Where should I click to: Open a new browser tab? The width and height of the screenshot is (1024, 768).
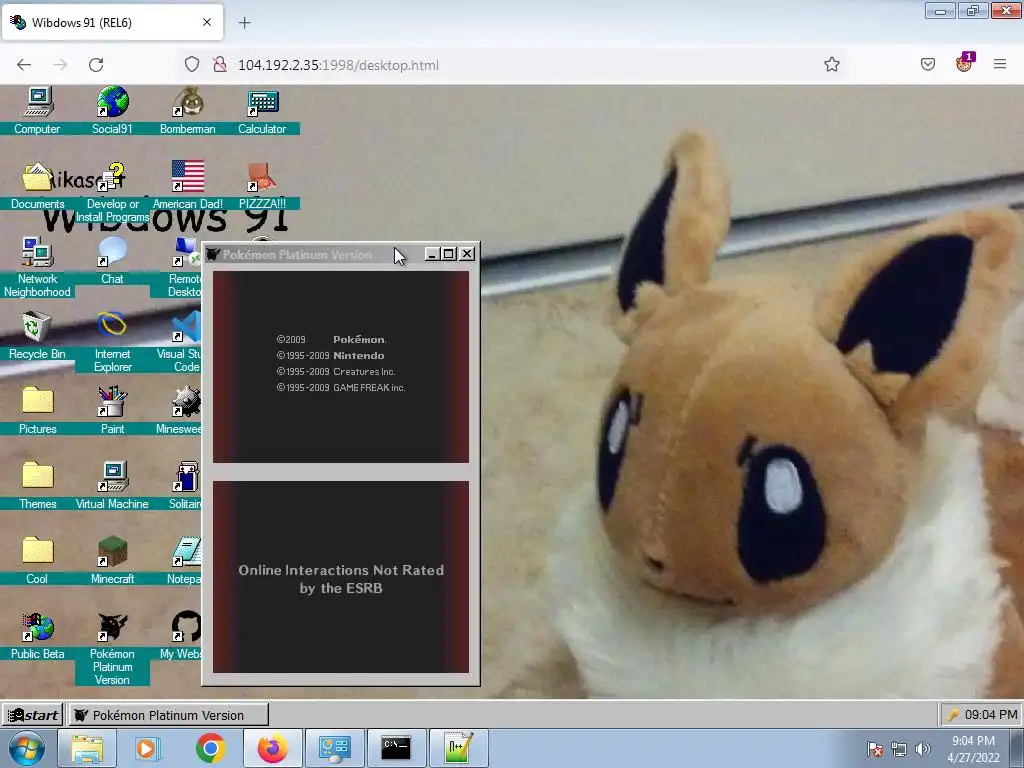click(x=244, y=23)
